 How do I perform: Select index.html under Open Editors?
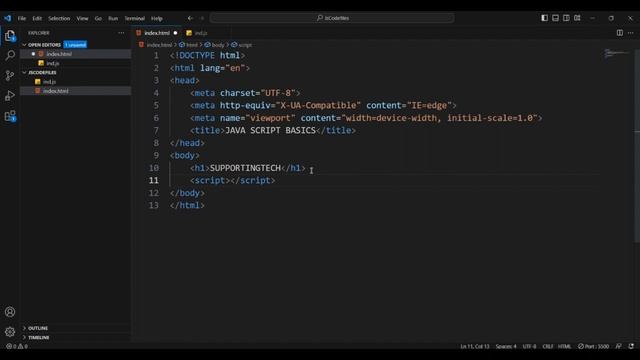tap(76, 54)
